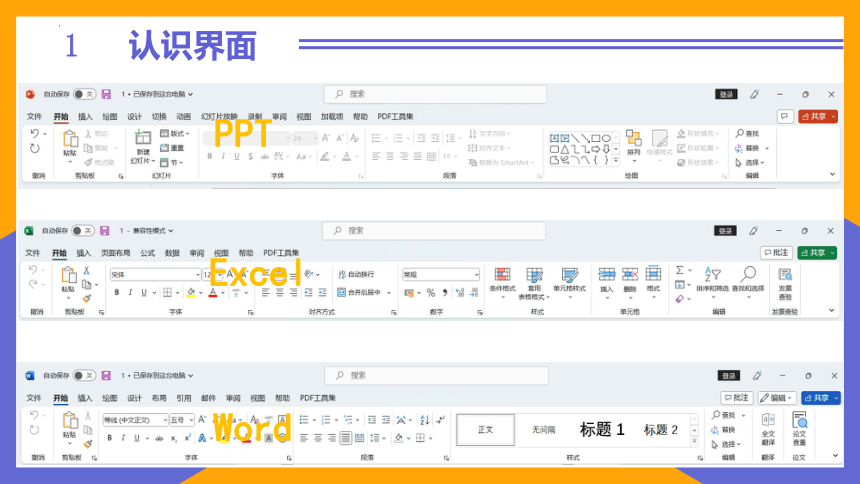Click percent style icon in Excel
This screenshot has height=484, width=860.
[x=431, y=292]
